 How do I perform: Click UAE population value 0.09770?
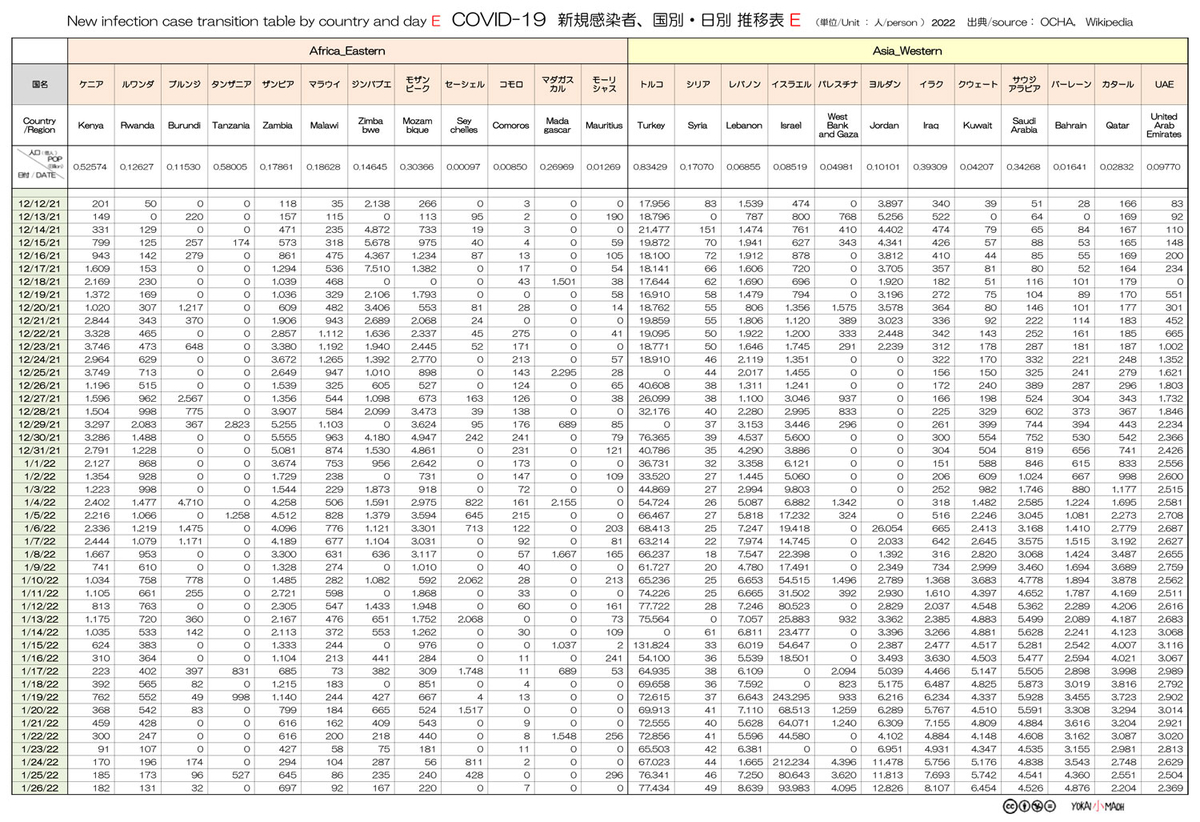tap(1165, 166)
